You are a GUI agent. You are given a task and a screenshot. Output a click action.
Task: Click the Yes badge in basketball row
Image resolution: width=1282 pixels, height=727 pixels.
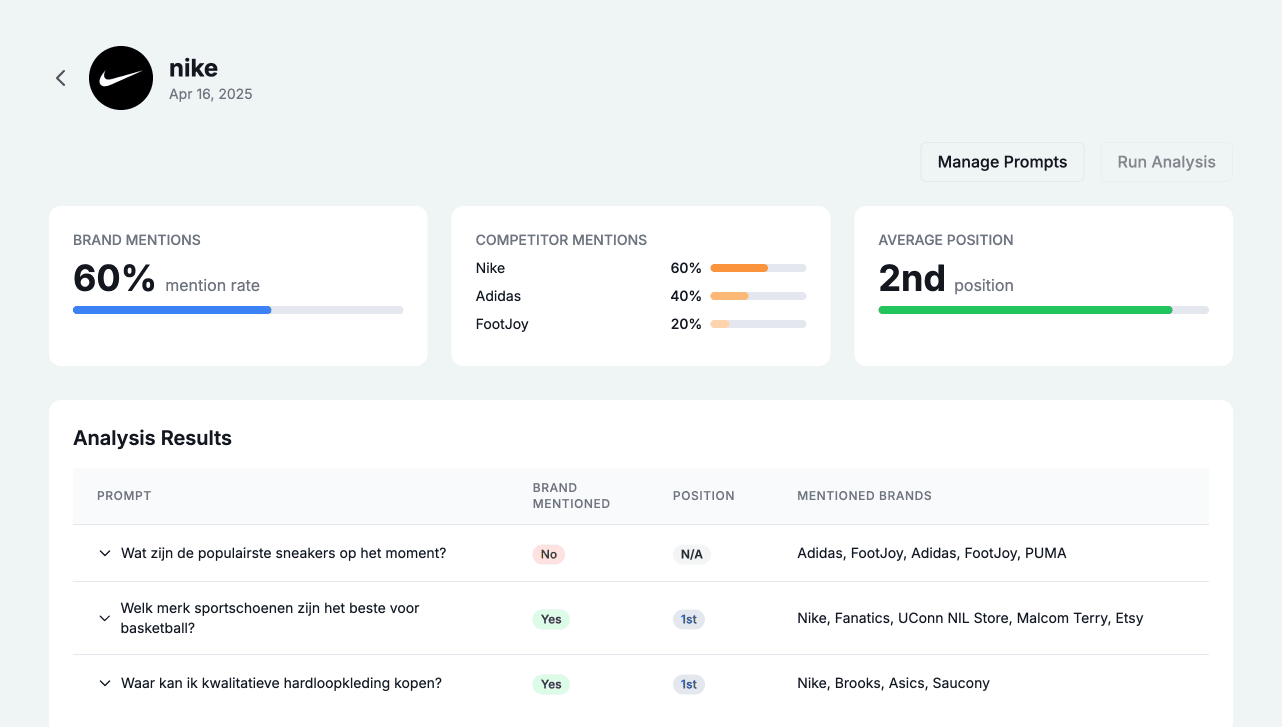(551, 619)
